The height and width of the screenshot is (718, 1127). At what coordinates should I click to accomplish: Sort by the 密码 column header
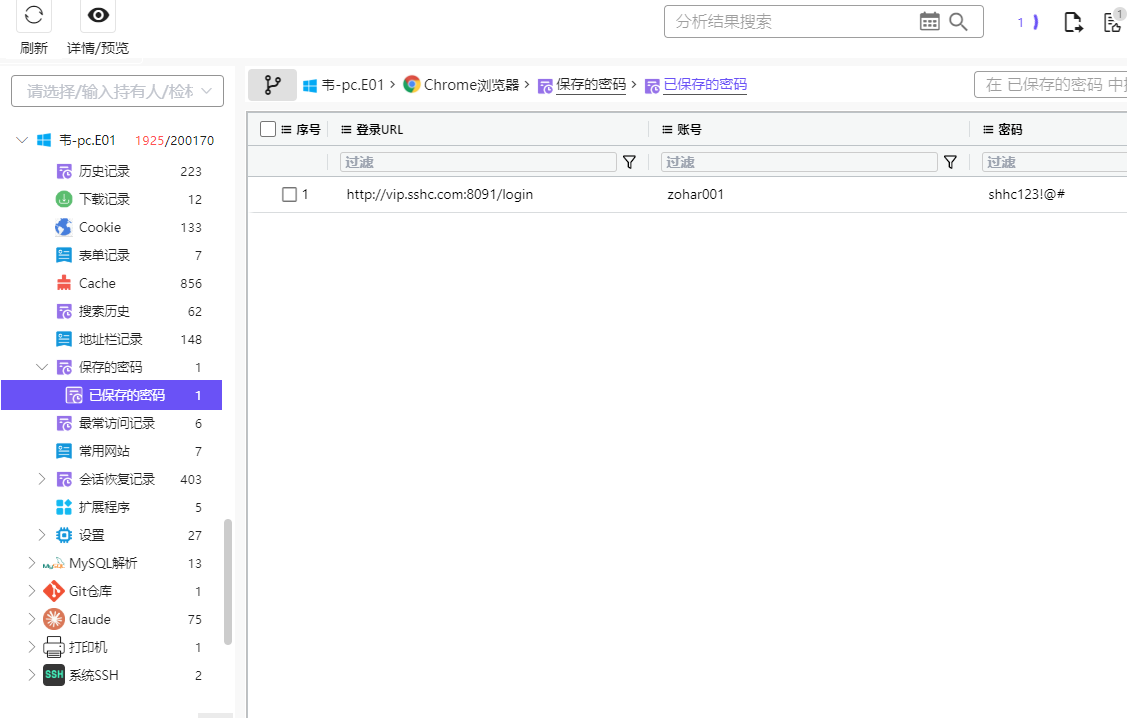point(1010,129)
